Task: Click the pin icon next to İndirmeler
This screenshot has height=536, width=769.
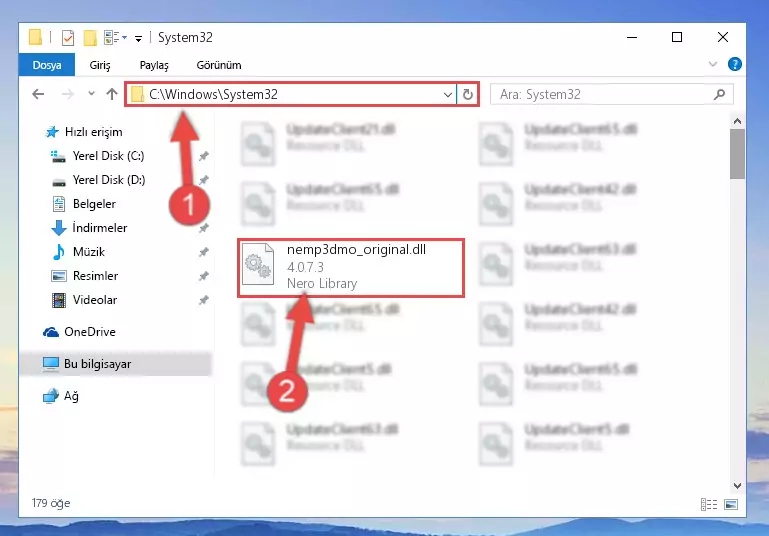Action: pyautogui.click(x=204, y=228)
